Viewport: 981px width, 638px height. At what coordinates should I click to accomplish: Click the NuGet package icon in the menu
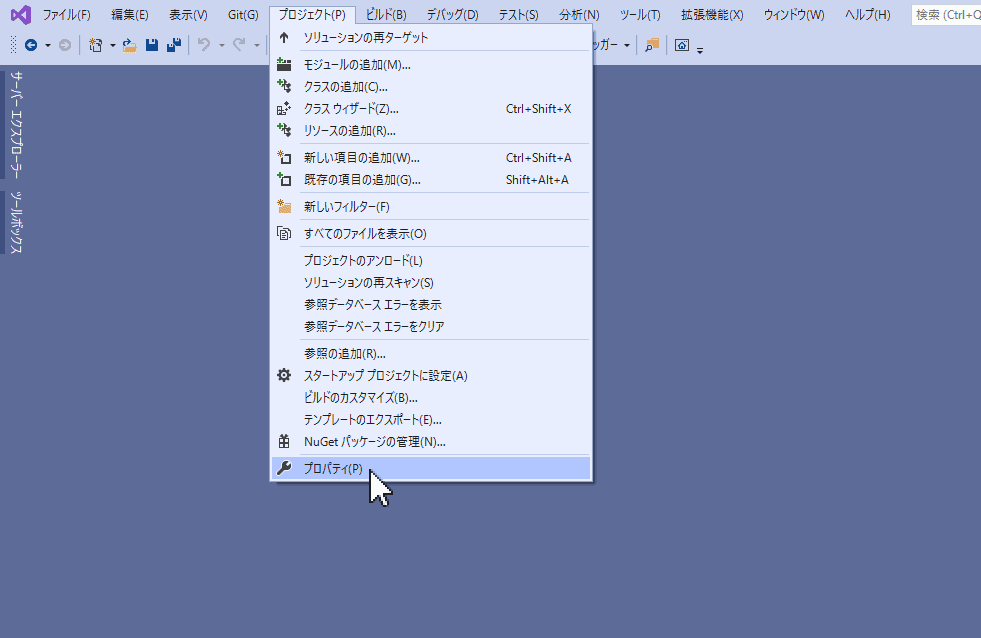(x=284, y=442)
